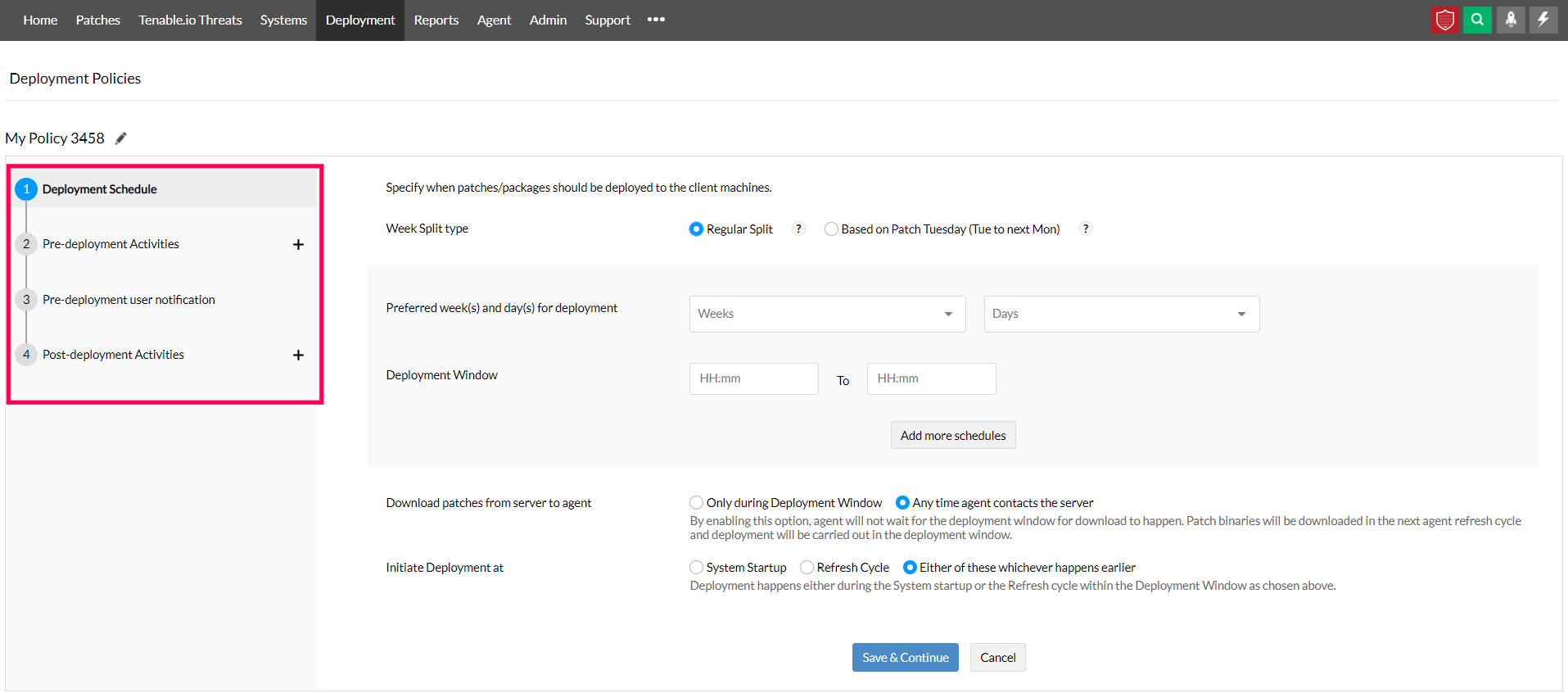This screenshot has height=693, width=1568.
Task: Open the Weeks dropdown
Action: point(827,314)
